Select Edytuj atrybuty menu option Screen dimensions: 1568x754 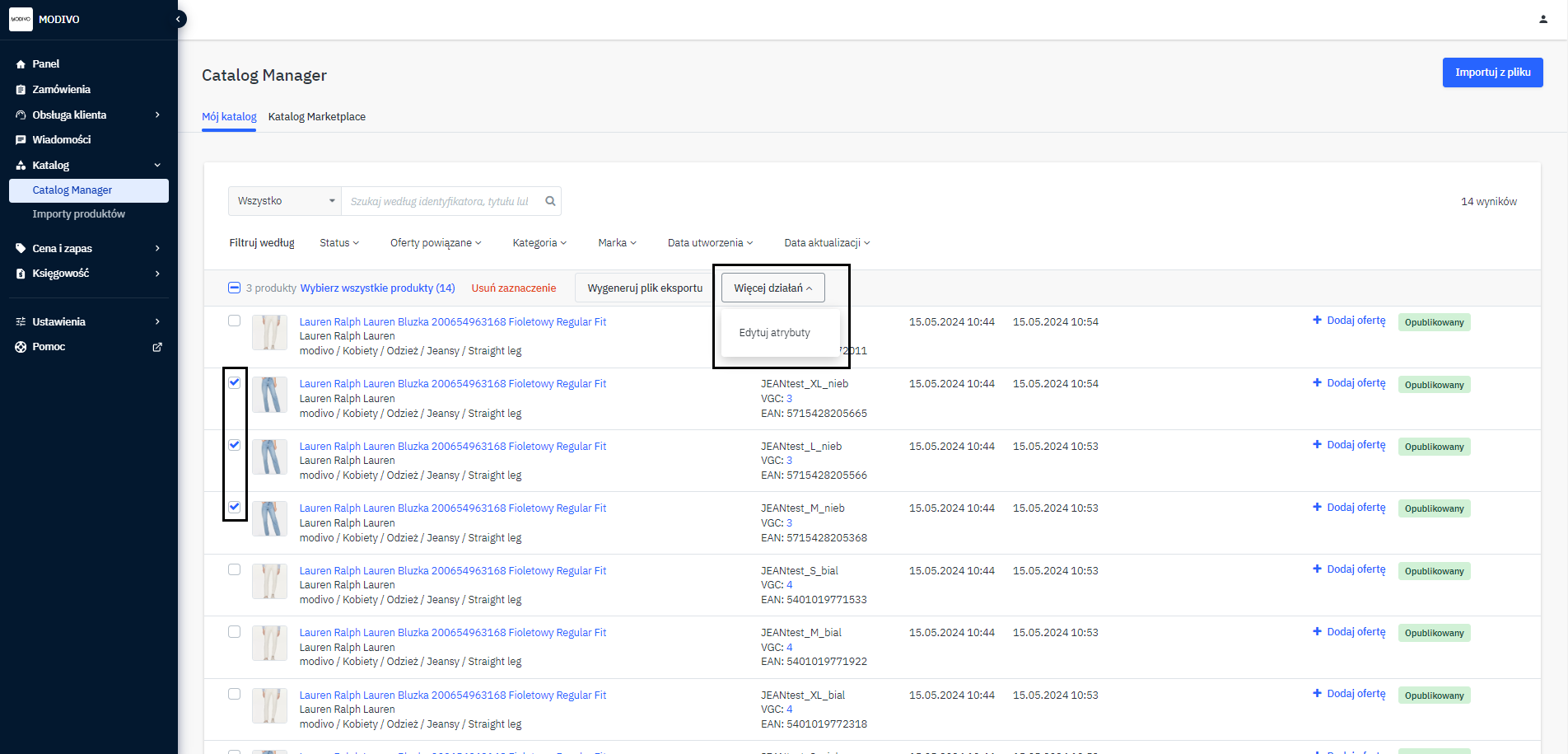[x=774, y=333]
